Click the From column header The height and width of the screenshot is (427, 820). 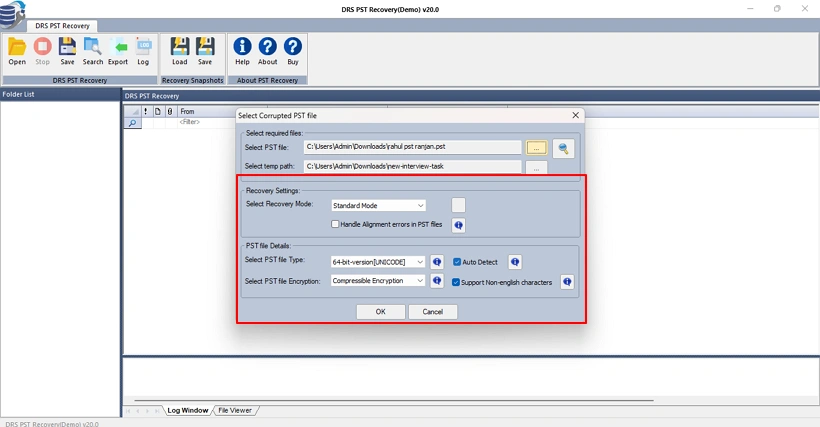pyautogui.click(x=207, y=111)
